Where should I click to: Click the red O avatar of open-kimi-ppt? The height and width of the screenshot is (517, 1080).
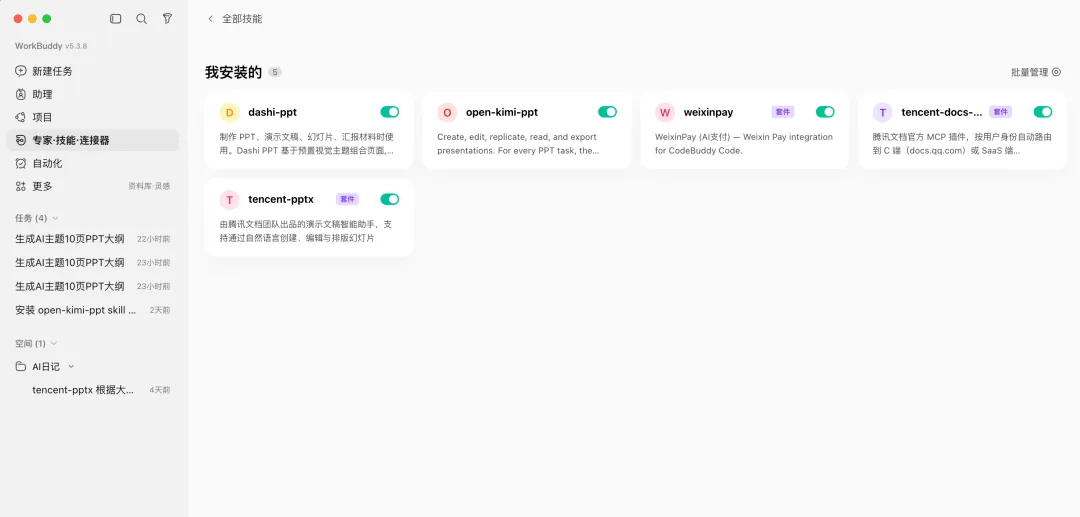coord(447,112)
